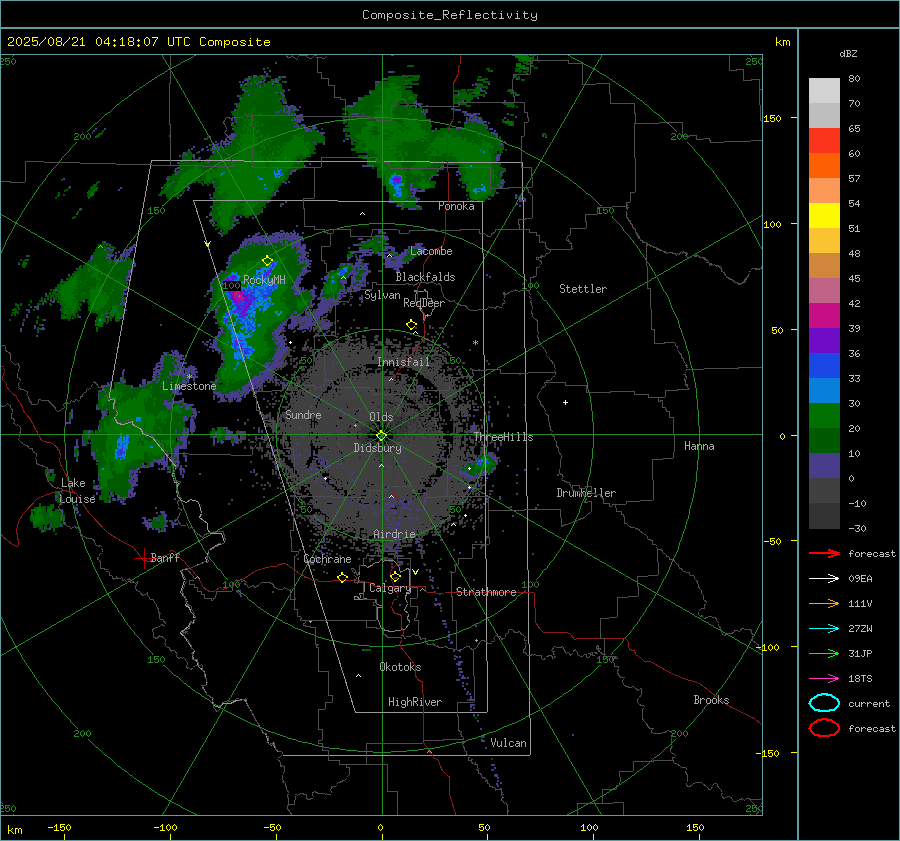Click the blue storm cell west of Ponoka
The height and width of the screenshot is (841, 900).
pos(396,184)
